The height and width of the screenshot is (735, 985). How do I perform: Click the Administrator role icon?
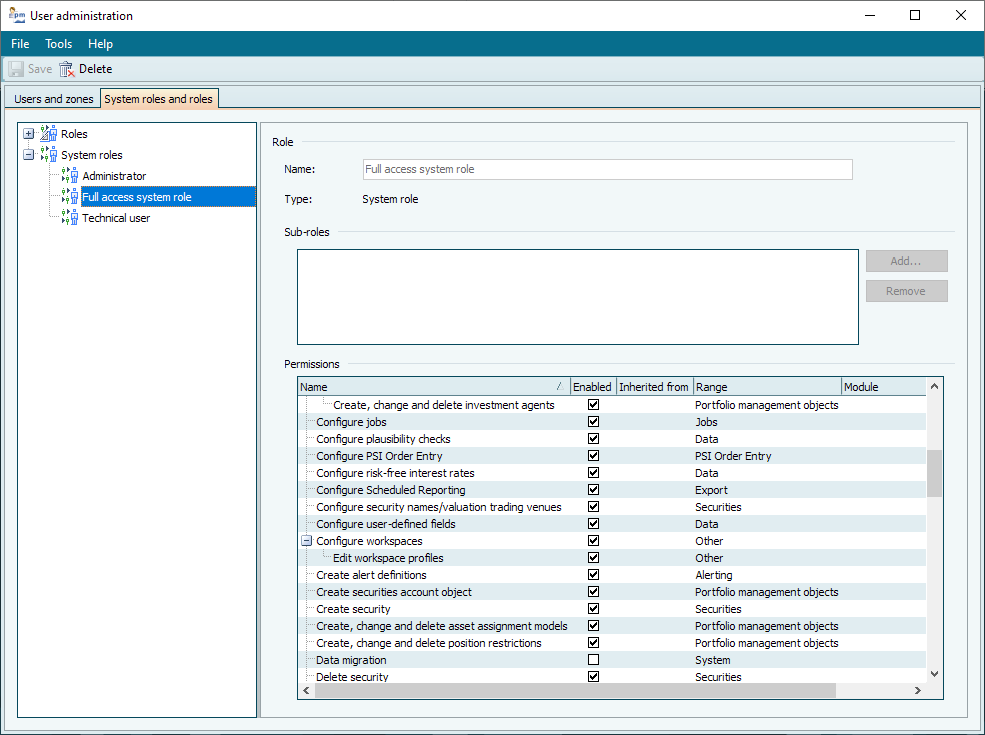tap(70, 176)
